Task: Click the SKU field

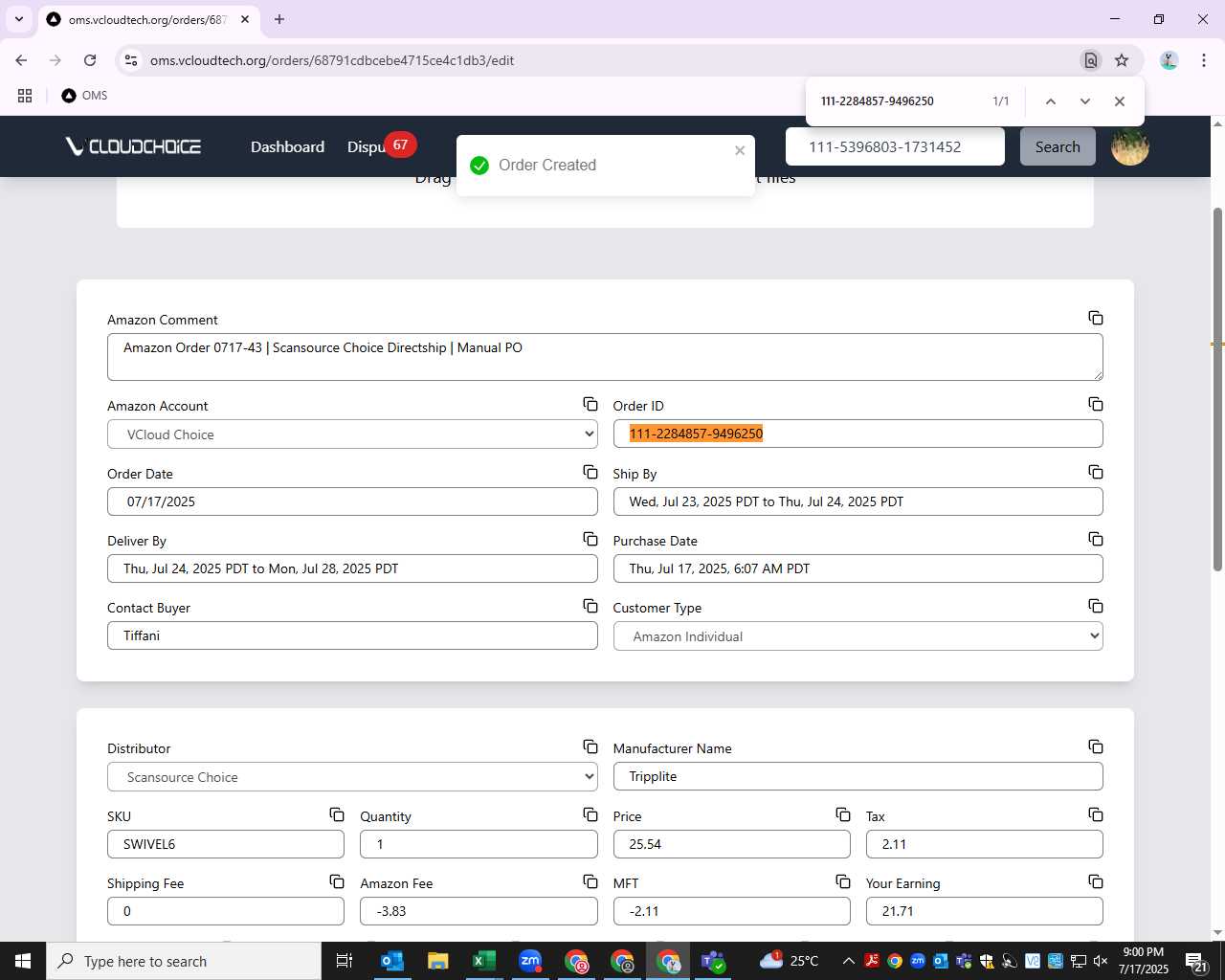Action: coord(226,844)
